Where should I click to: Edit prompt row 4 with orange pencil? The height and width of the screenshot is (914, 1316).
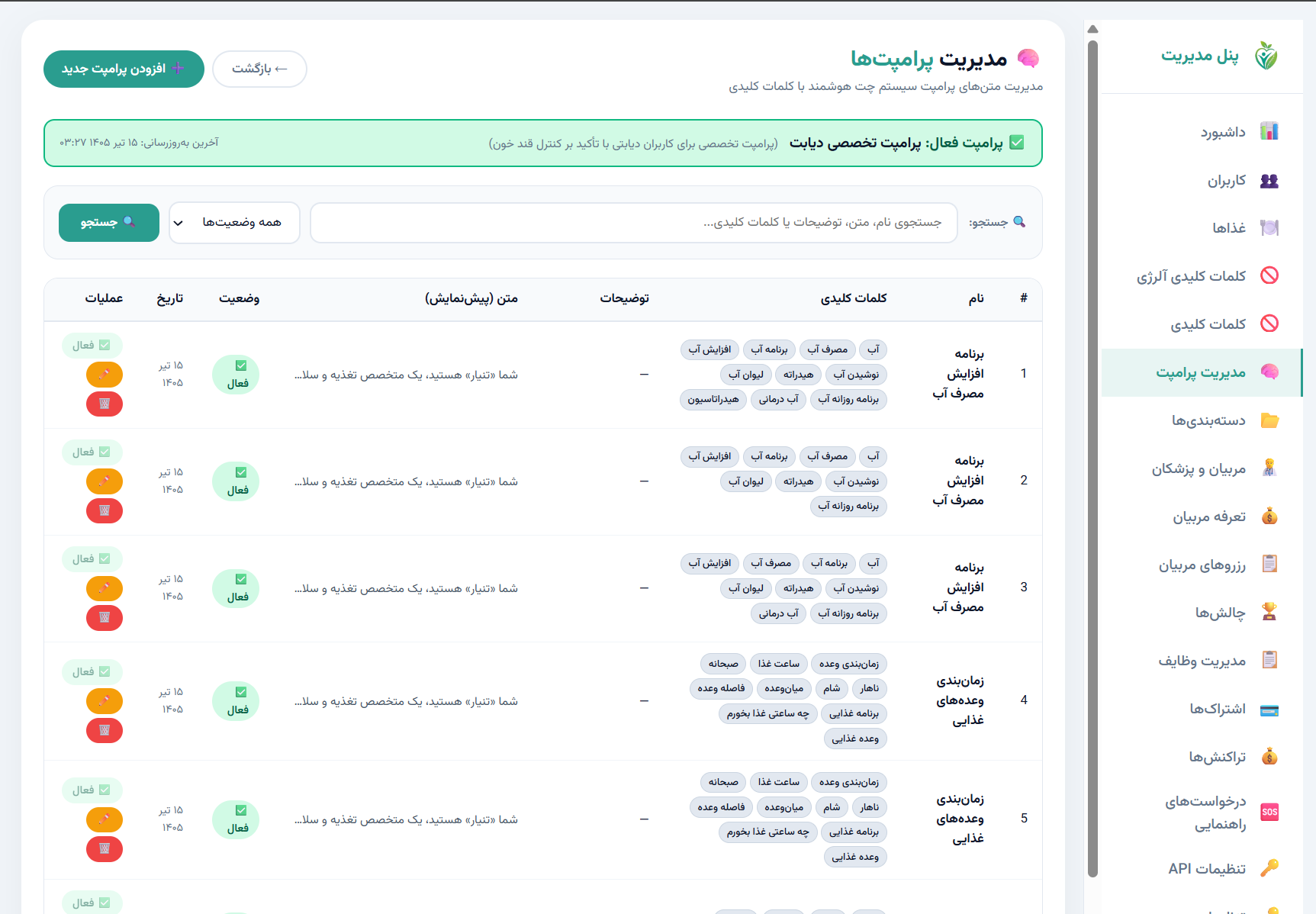(105, 701)
